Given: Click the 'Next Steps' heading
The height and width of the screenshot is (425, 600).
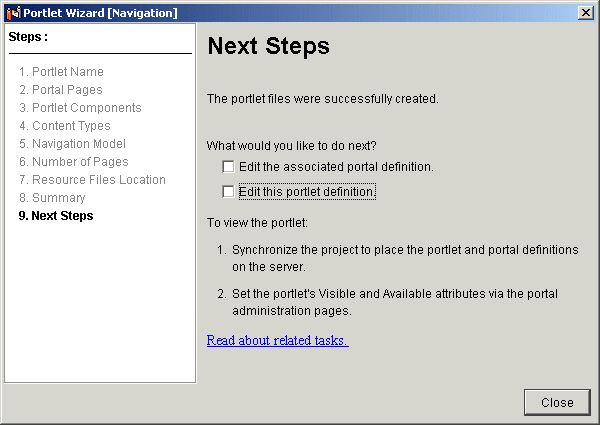Looking at the screenshot, I should click(268, 46).
